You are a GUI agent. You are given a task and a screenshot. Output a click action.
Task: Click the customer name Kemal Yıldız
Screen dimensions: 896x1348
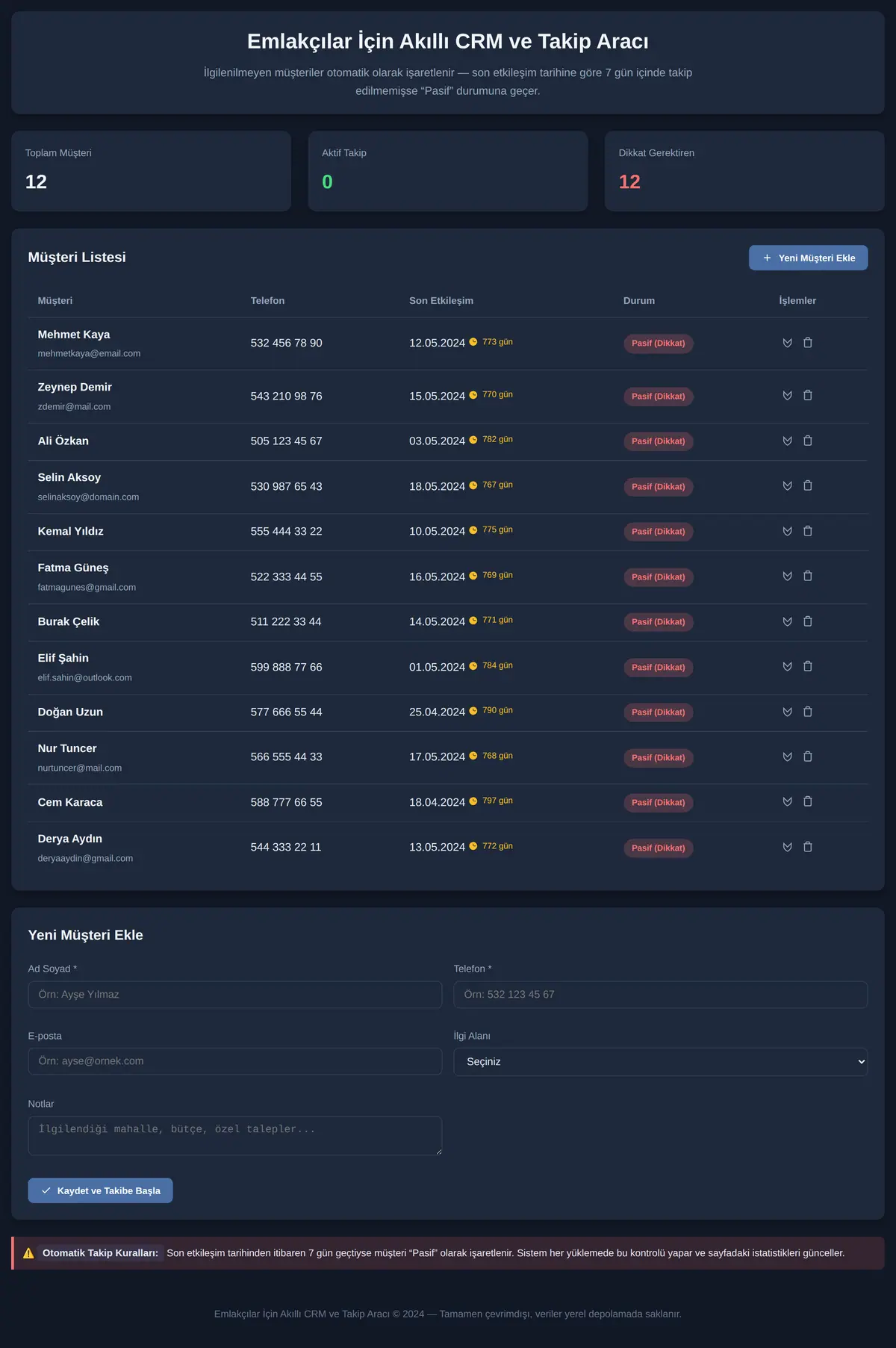(71, 531)
